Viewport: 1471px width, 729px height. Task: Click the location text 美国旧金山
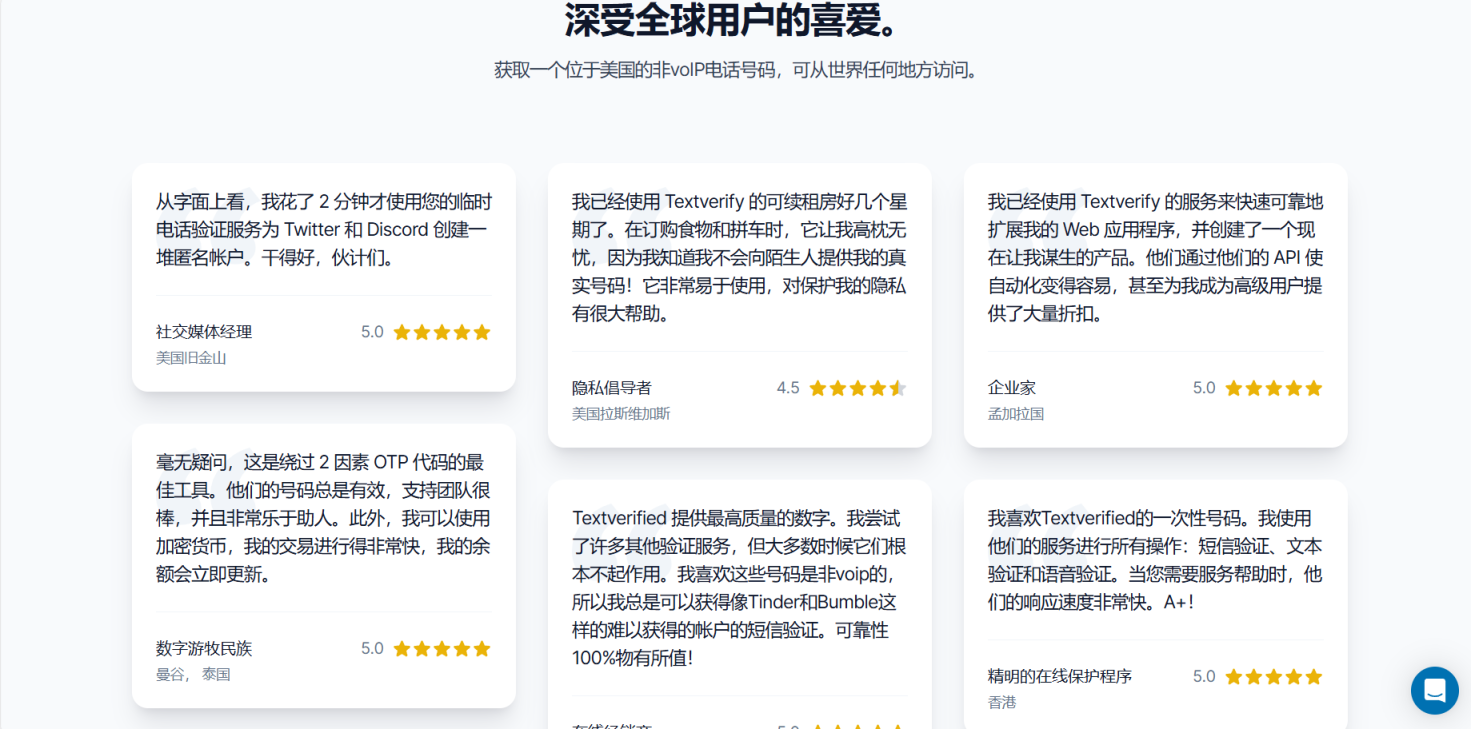coord(191,358)
